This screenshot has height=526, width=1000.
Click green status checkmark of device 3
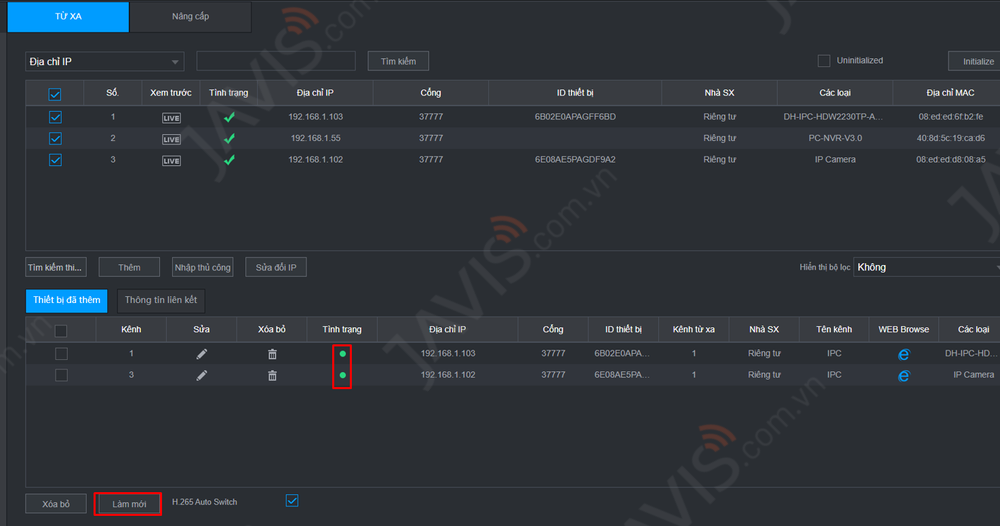[x=229, y=160]
